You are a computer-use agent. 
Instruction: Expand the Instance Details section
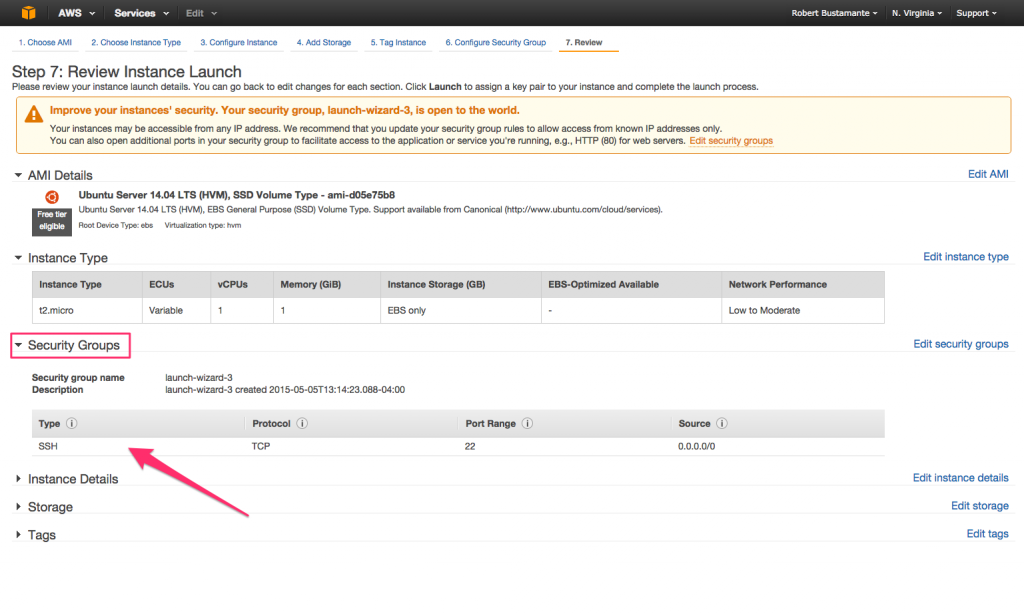click(x=18, y=479)
